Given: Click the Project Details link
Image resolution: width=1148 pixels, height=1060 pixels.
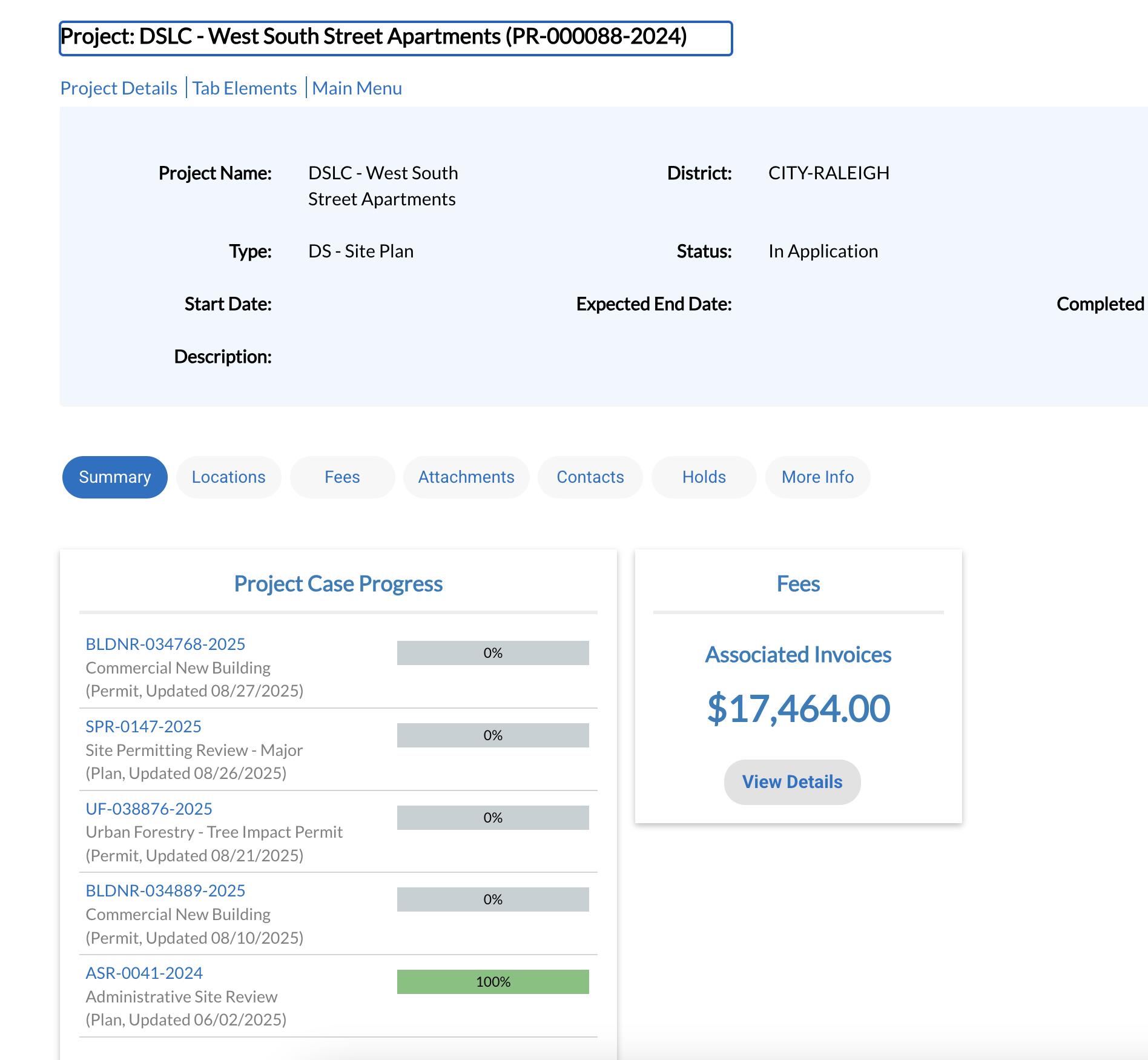Looking at the screenshot, I should click(x=119, y=88).
